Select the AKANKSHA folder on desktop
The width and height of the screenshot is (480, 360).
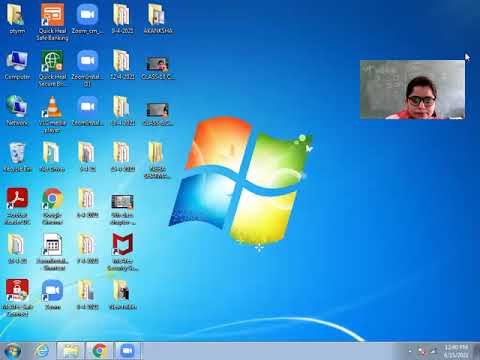click(x=158, y=19)
